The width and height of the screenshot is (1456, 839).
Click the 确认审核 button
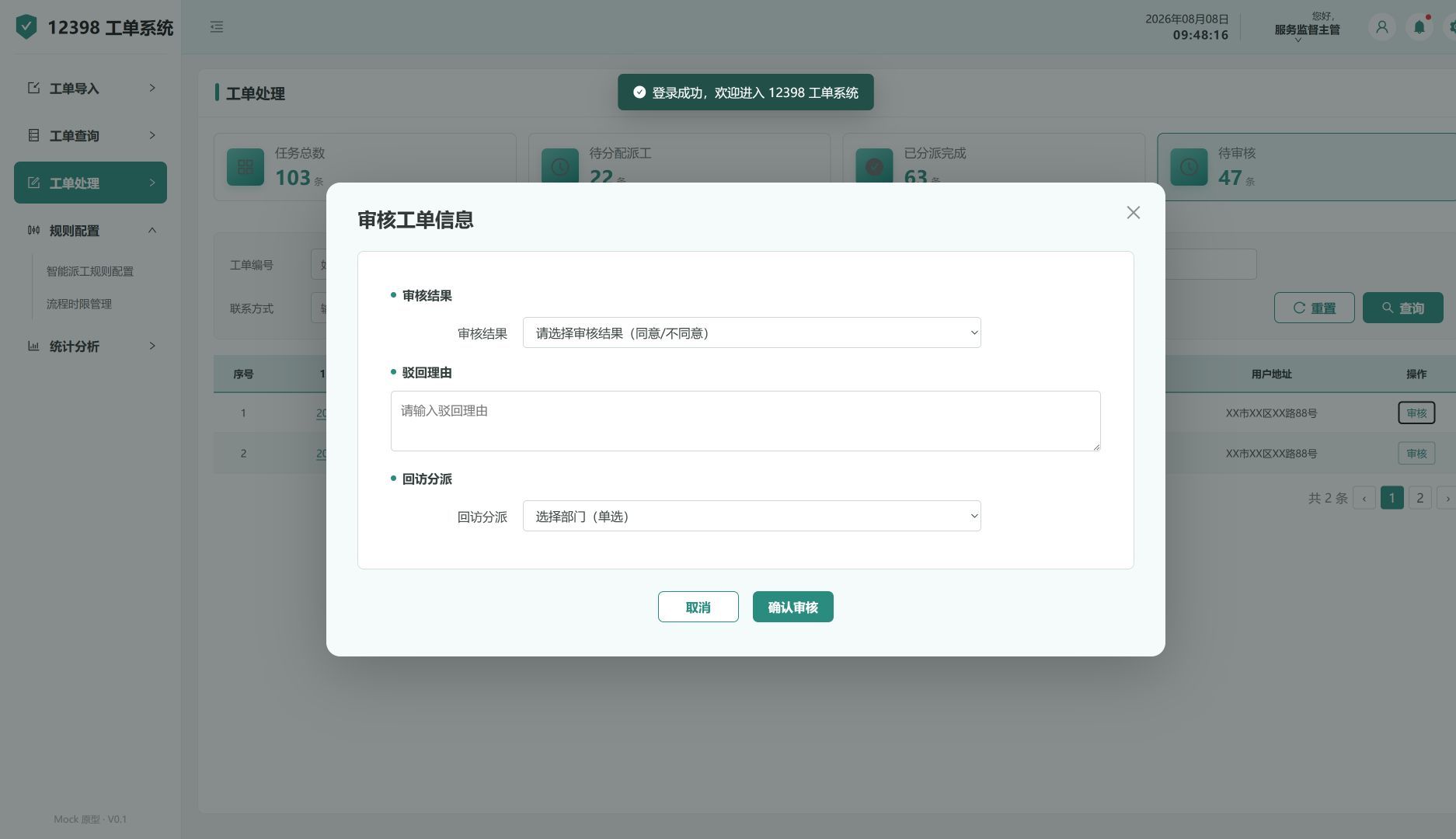click(792, 607)
